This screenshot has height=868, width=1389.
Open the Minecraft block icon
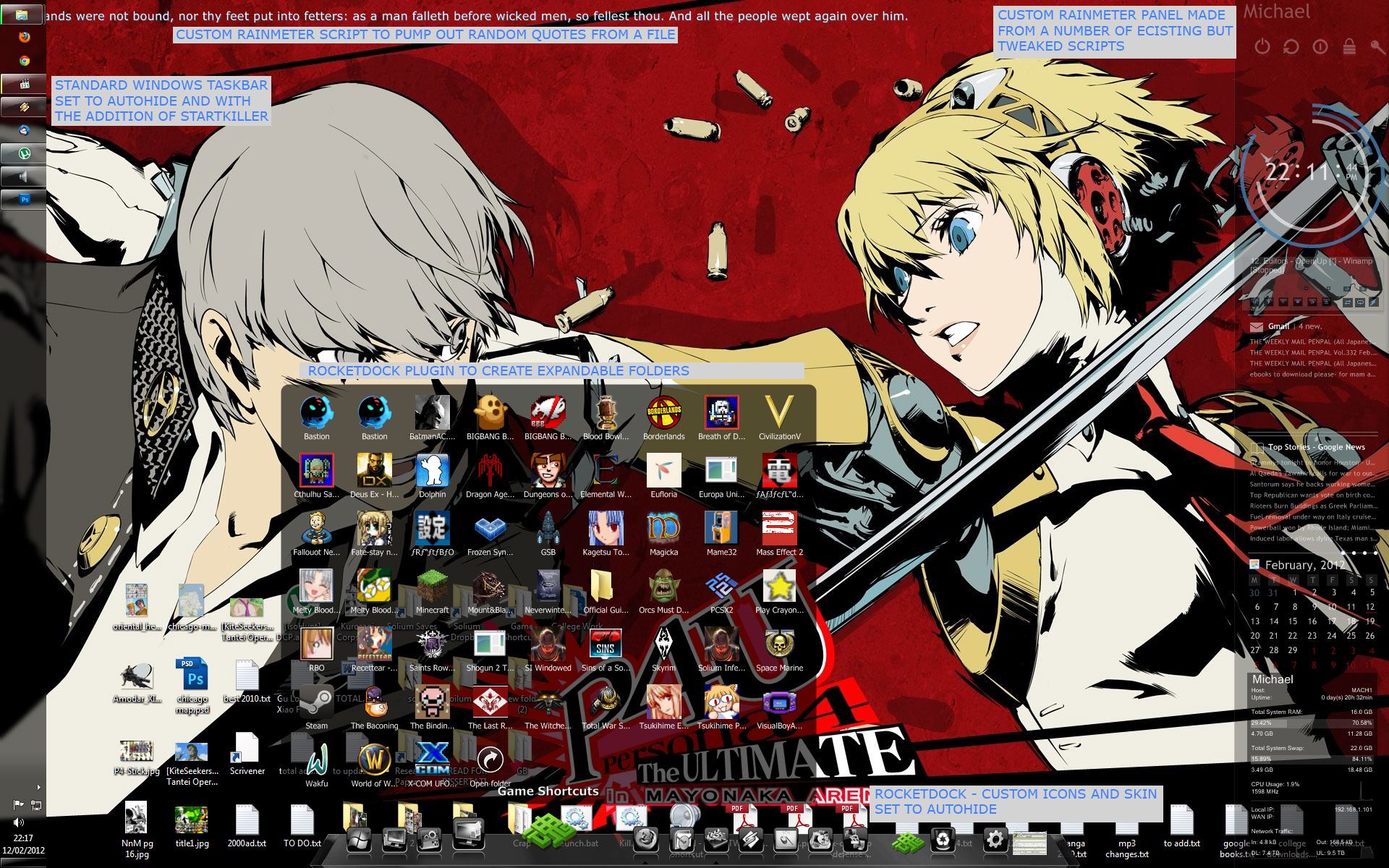pos(432,592)
